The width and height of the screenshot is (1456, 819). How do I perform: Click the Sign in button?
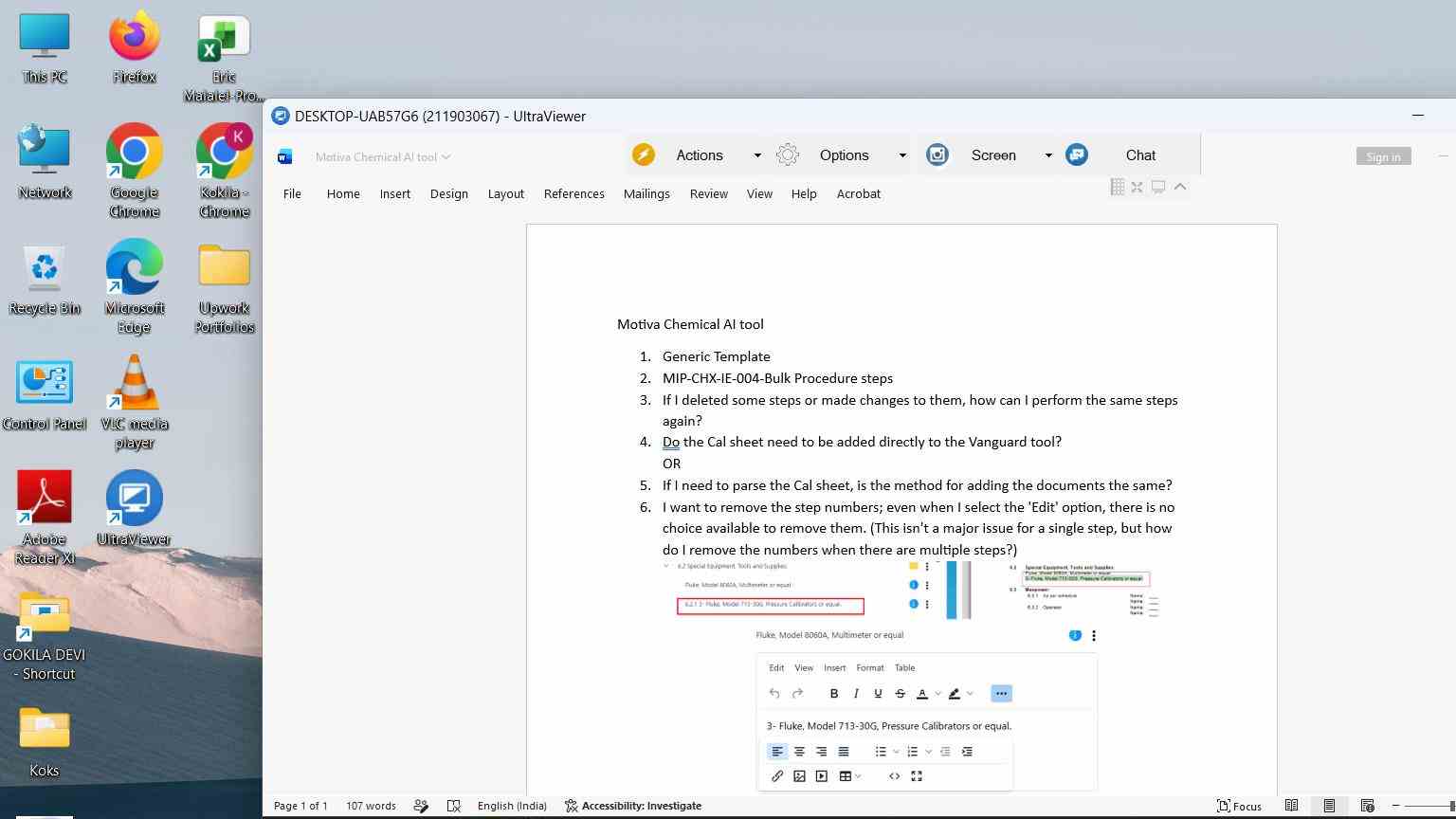click(x=1383, y=156)
